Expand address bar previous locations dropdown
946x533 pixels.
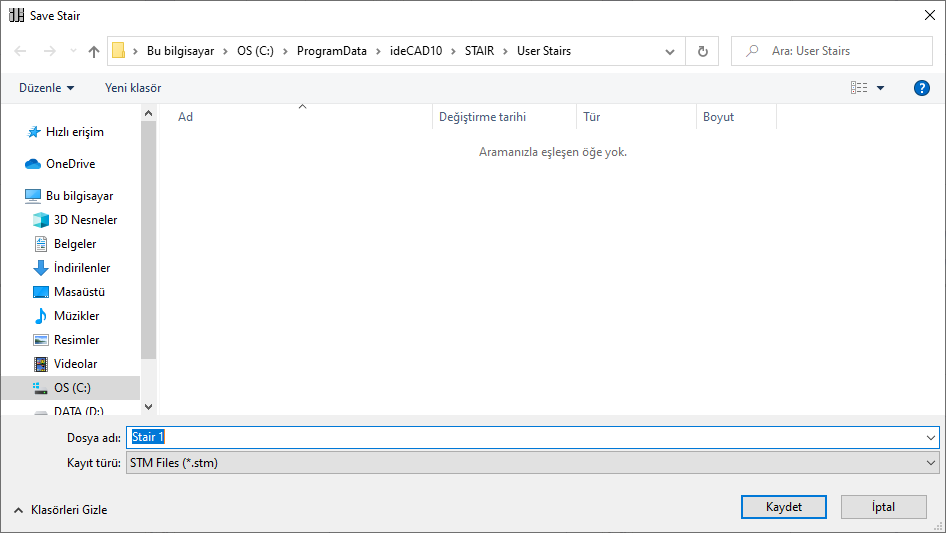coord(670,51)
